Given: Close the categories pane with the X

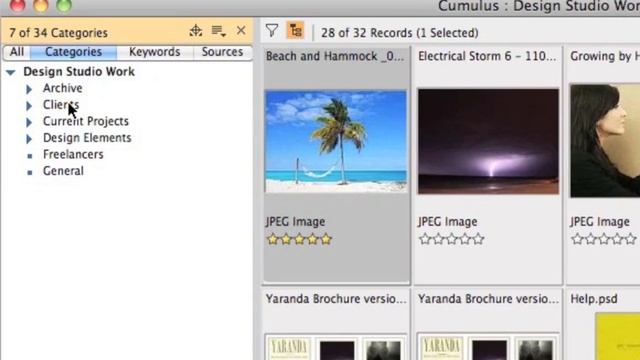Looking at the screenshot, I should 241,31.
